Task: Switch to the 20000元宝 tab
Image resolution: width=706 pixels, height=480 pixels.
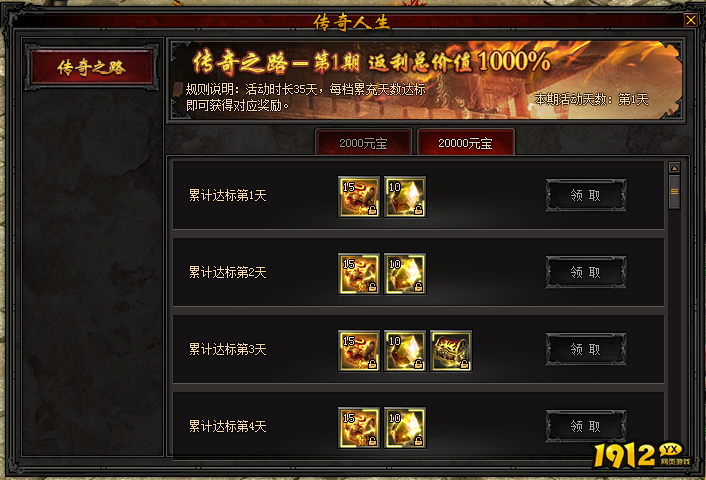Action: pos(466,143)
